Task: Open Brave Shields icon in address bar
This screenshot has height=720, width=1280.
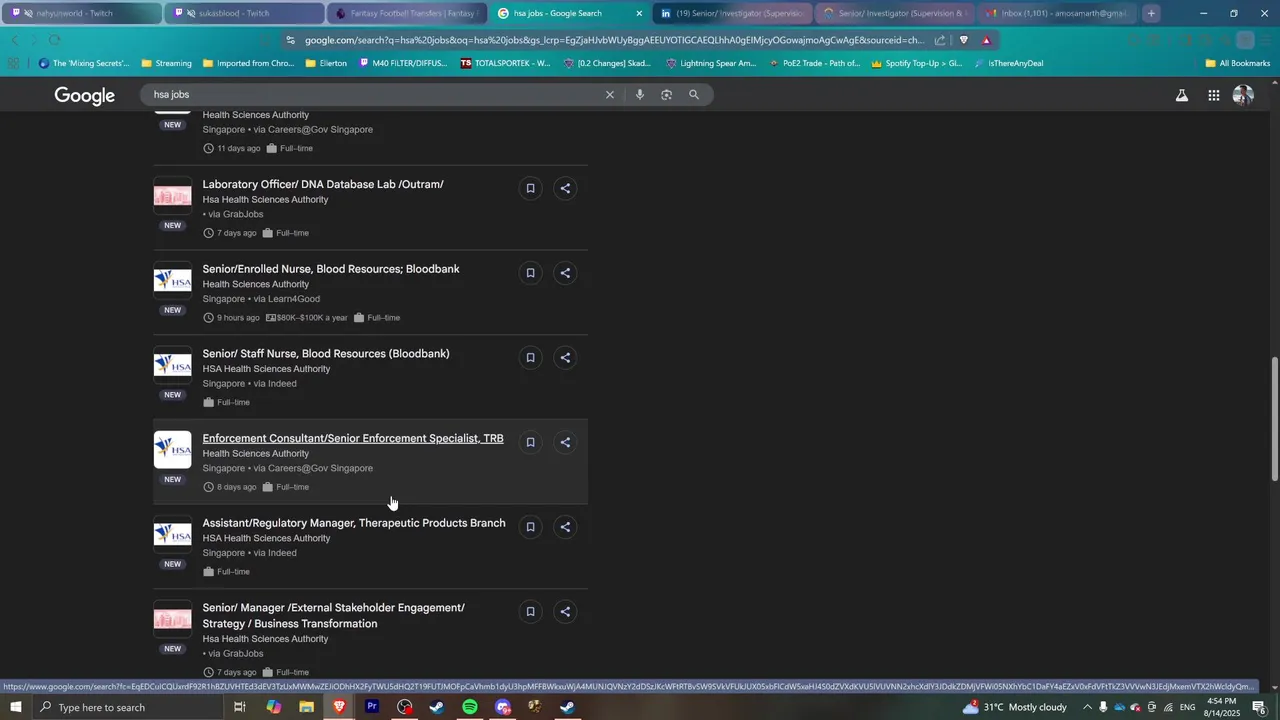Action: coord(963,40)
